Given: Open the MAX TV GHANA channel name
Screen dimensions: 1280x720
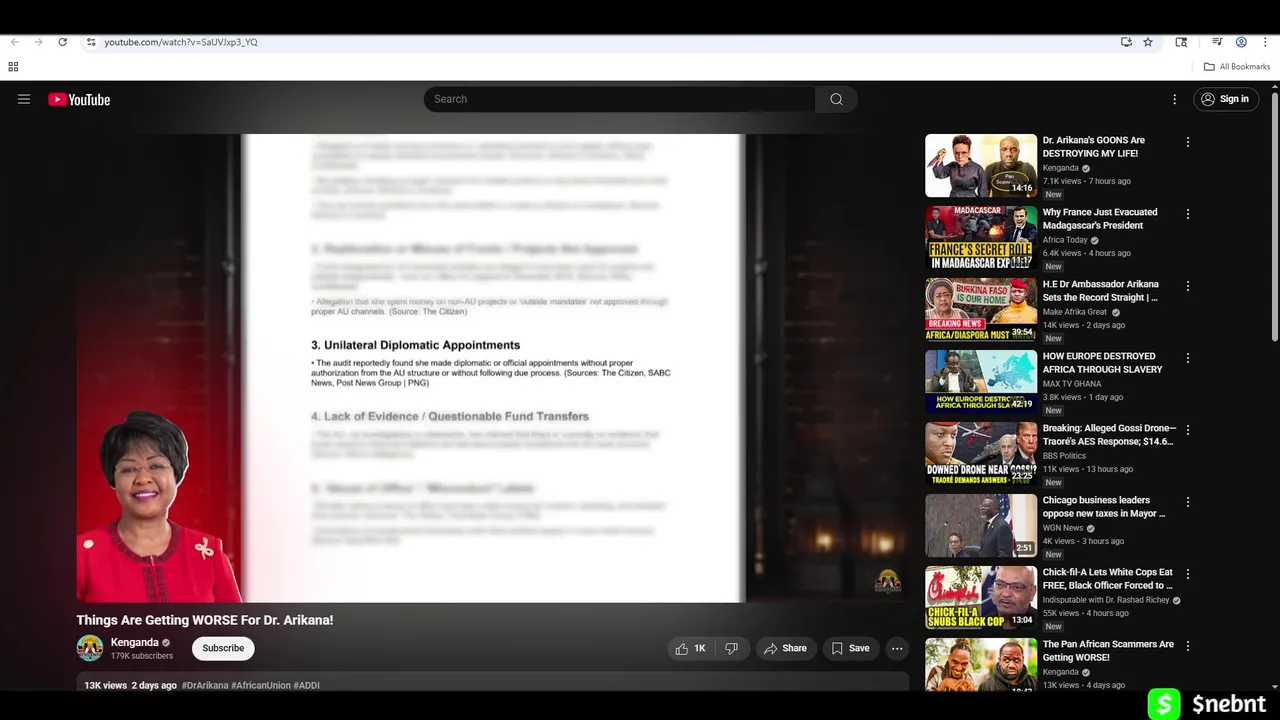Looking at the screenshot, I should point(1072,384).
